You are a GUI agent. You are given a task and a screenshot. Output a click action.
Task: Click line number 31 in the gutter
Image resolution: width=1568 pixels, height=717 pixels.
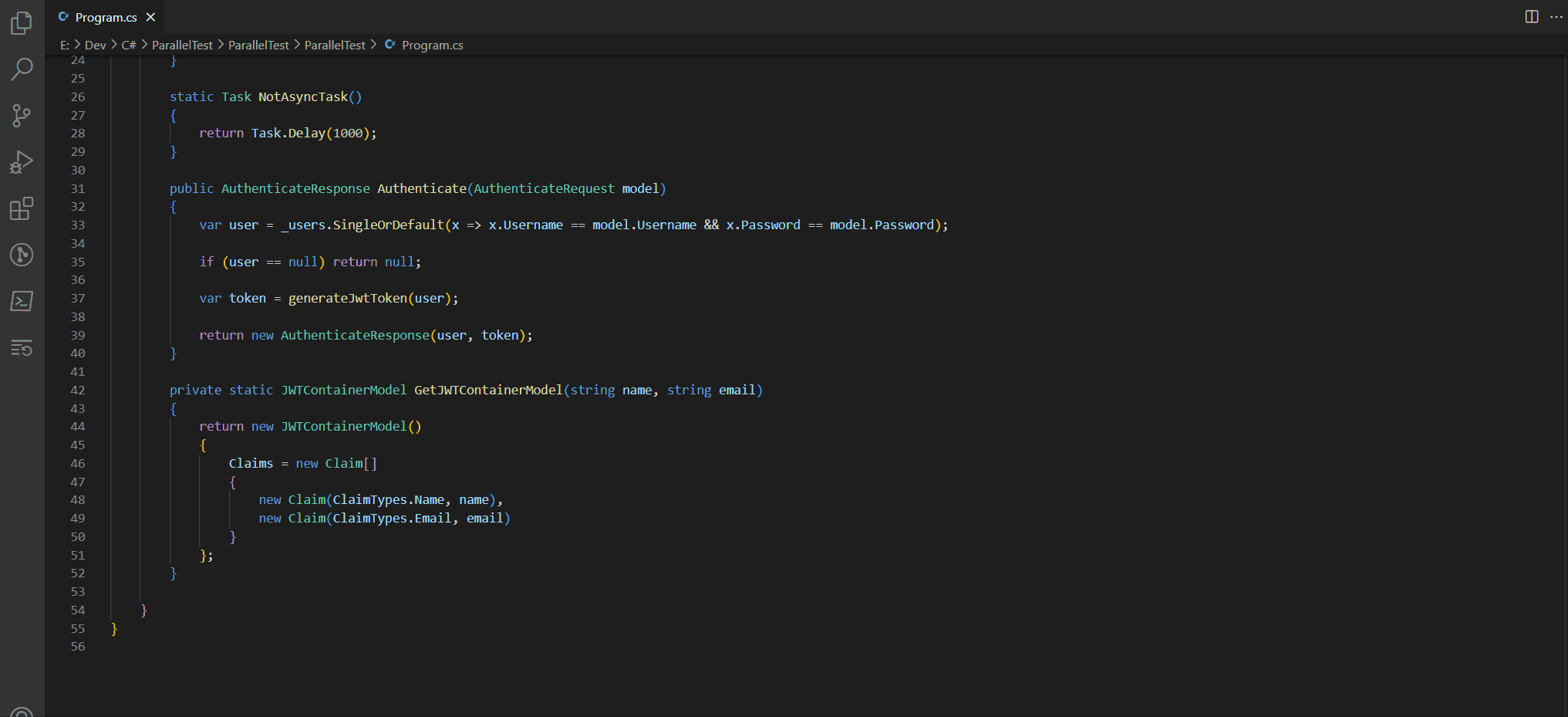[78, 189]
